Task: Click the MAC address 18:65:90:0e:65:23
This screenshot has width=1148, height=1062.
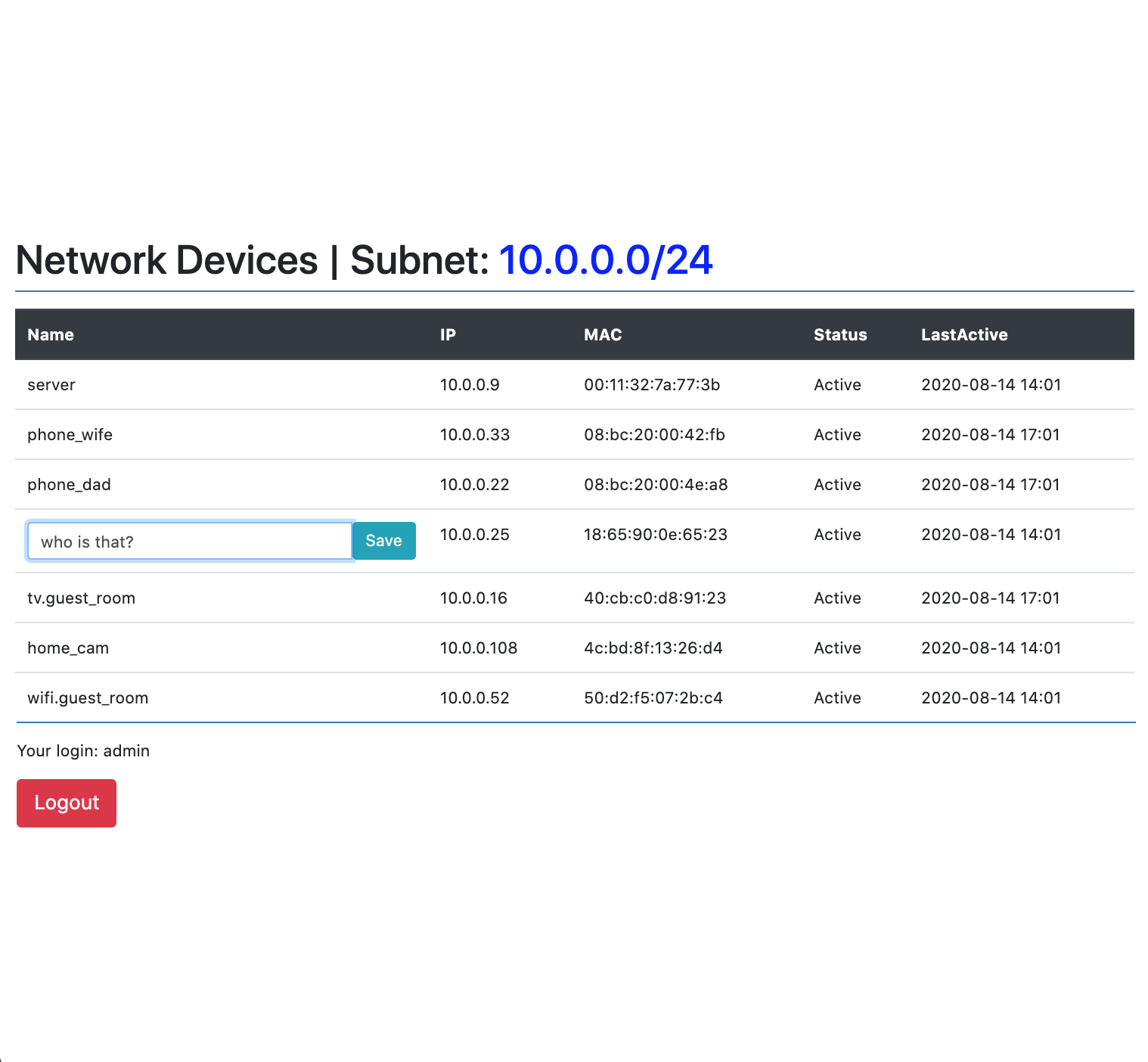Action: point(656,534)
